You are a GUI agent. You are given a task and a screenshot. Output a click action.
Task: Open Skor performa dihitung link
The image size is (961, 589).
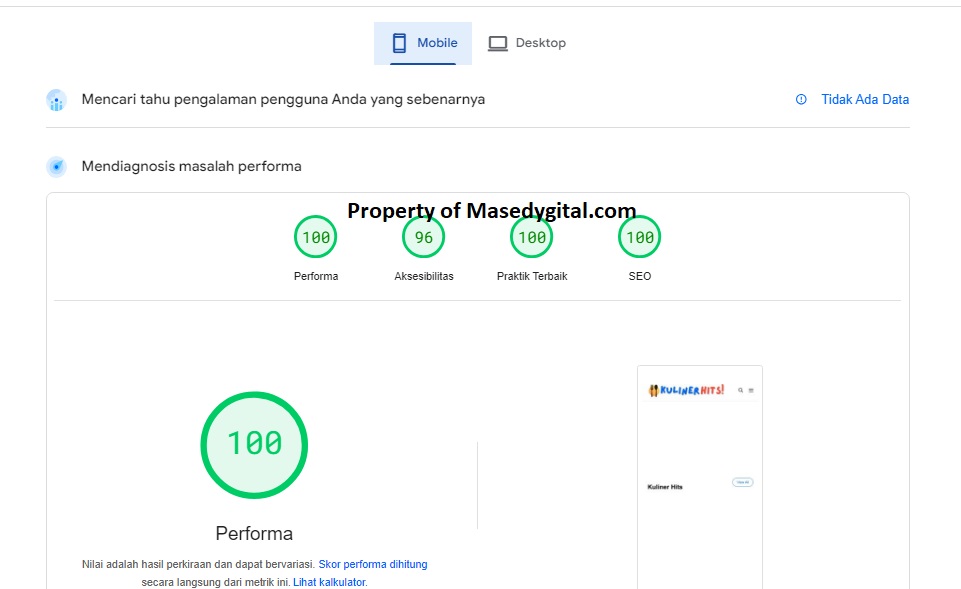click(x=373, y=564)
